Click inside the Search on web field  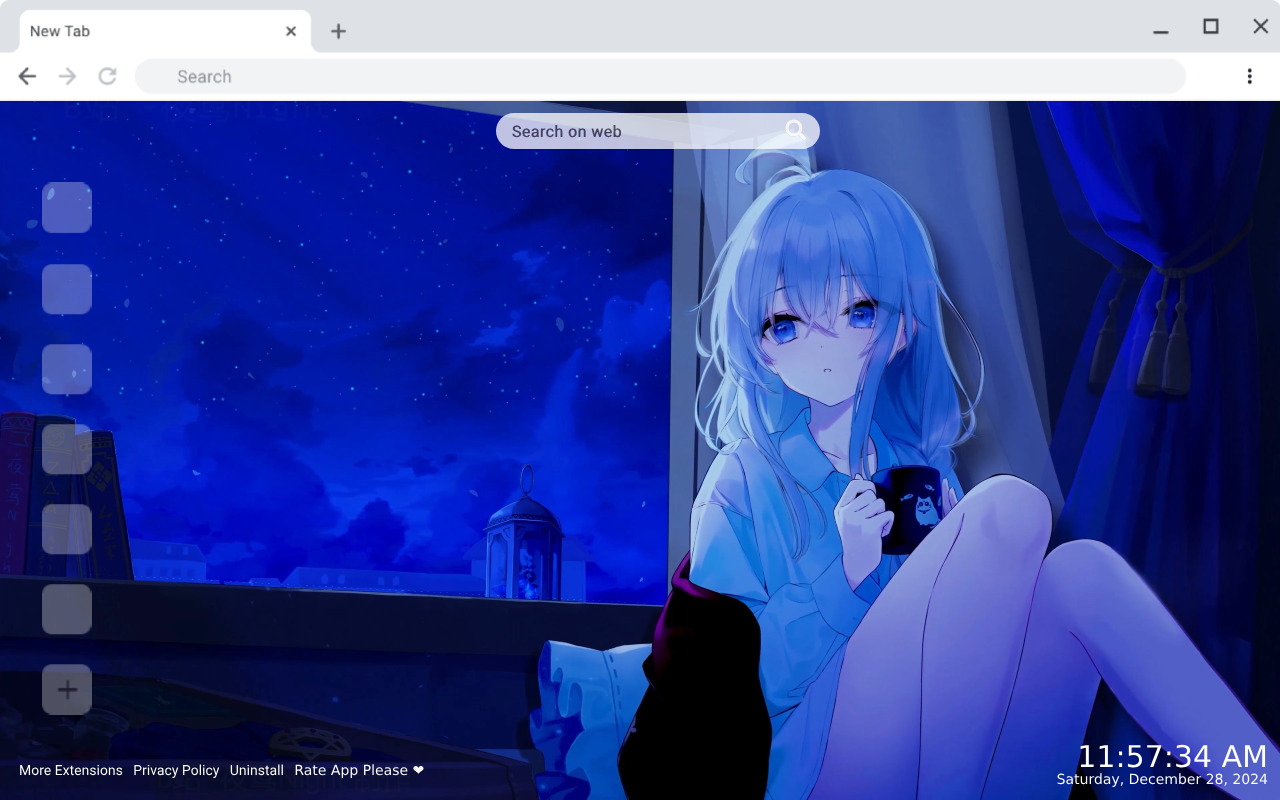pos(620,131)
